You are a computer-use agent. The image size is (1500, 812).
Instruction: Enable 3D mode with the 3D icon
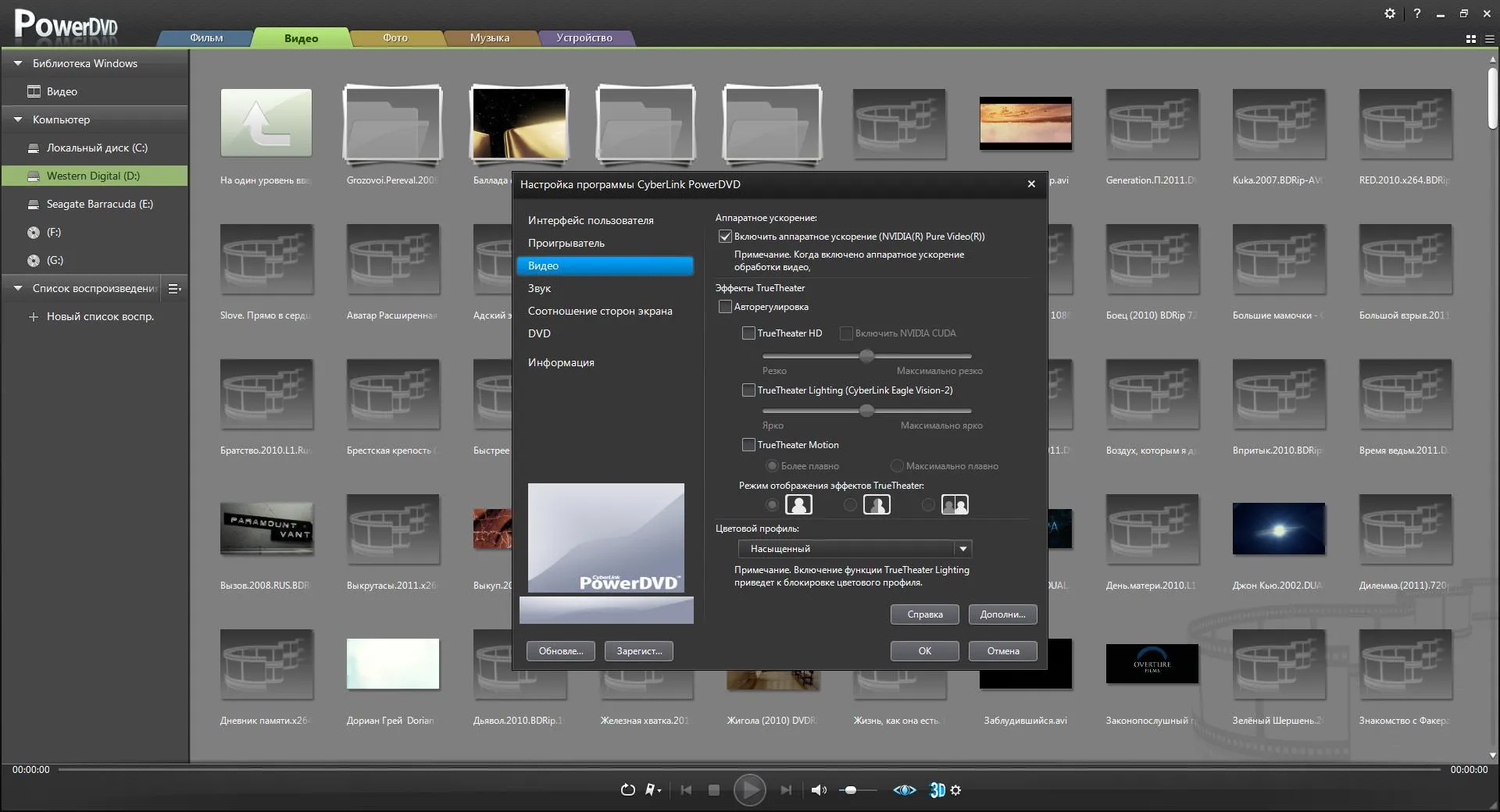[937, 790]
